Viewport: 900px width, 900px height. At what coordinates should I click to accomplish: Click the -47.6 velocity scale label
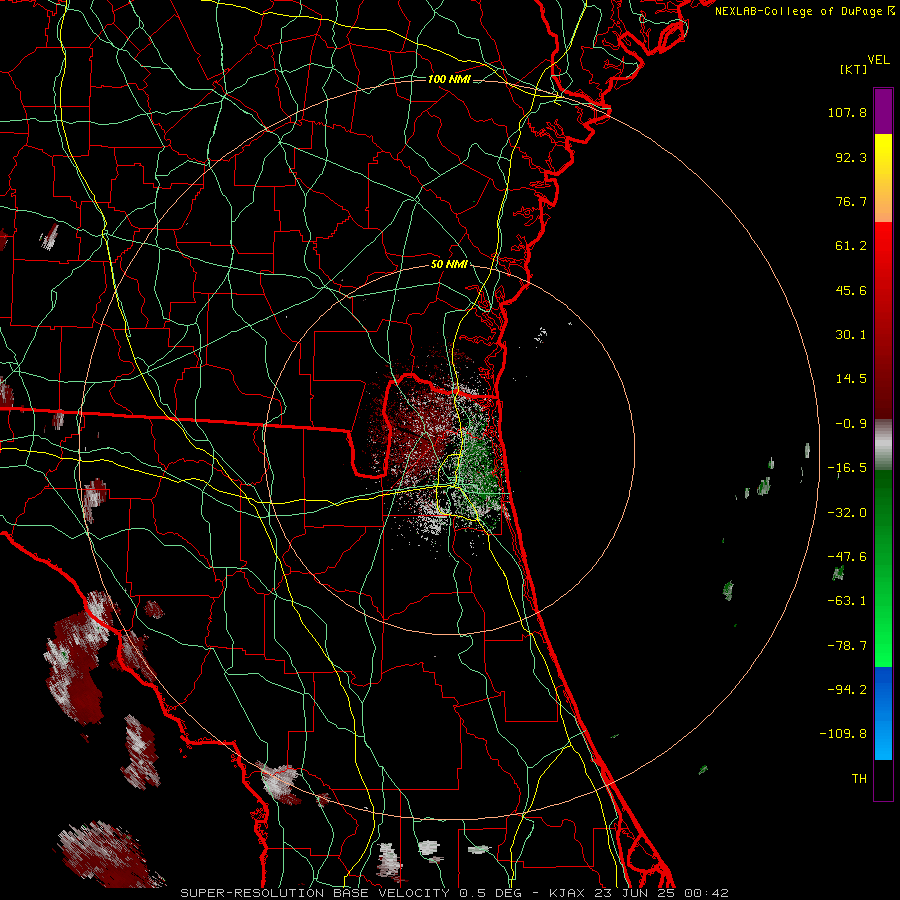click(847, 557)
